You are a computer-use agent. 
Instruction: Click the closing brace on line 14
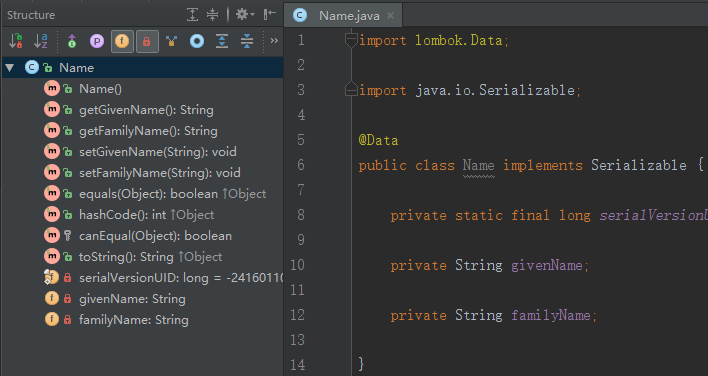click(x=361, y=363)
